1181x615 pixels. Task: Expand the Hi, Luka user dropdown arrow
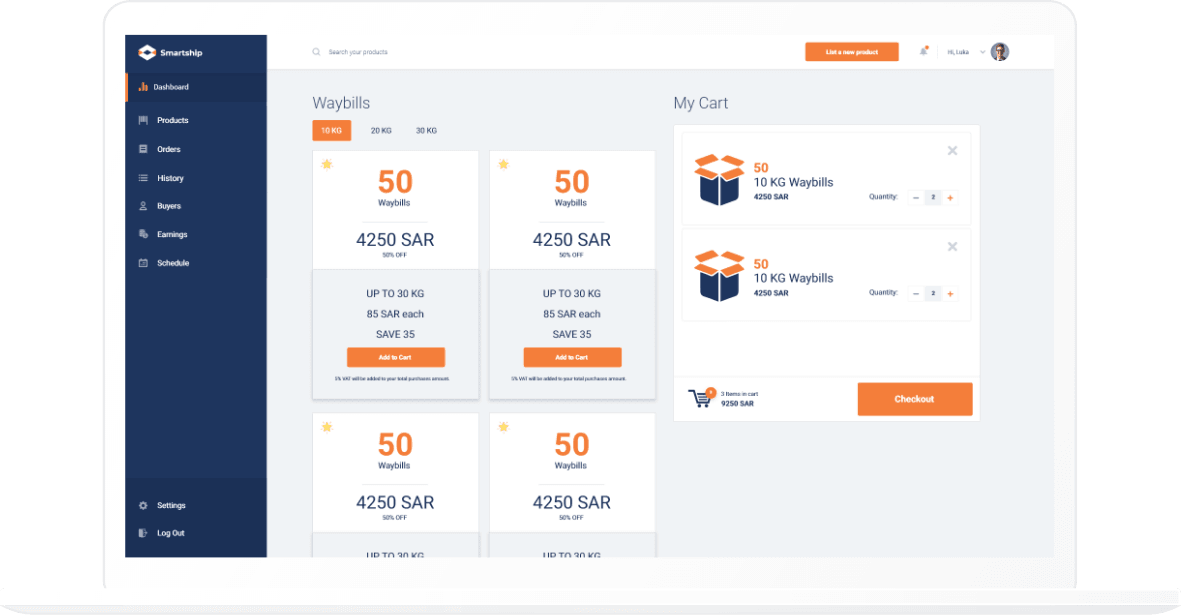(x=982, y=52)
